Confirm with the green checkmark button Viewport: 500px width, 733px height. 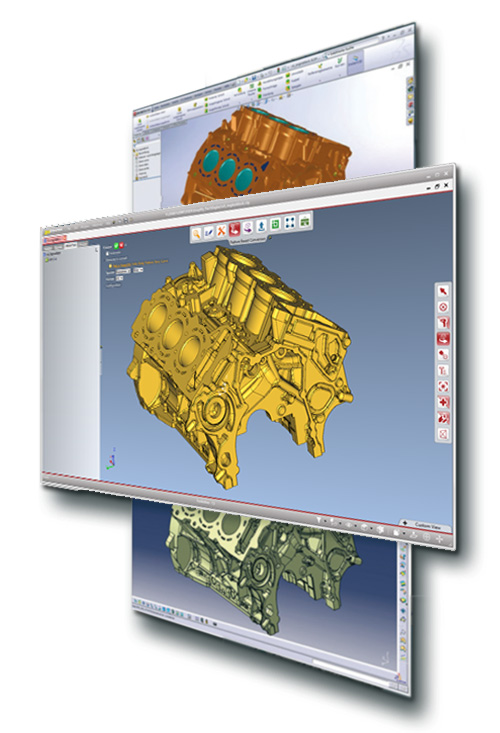point(115,245)
